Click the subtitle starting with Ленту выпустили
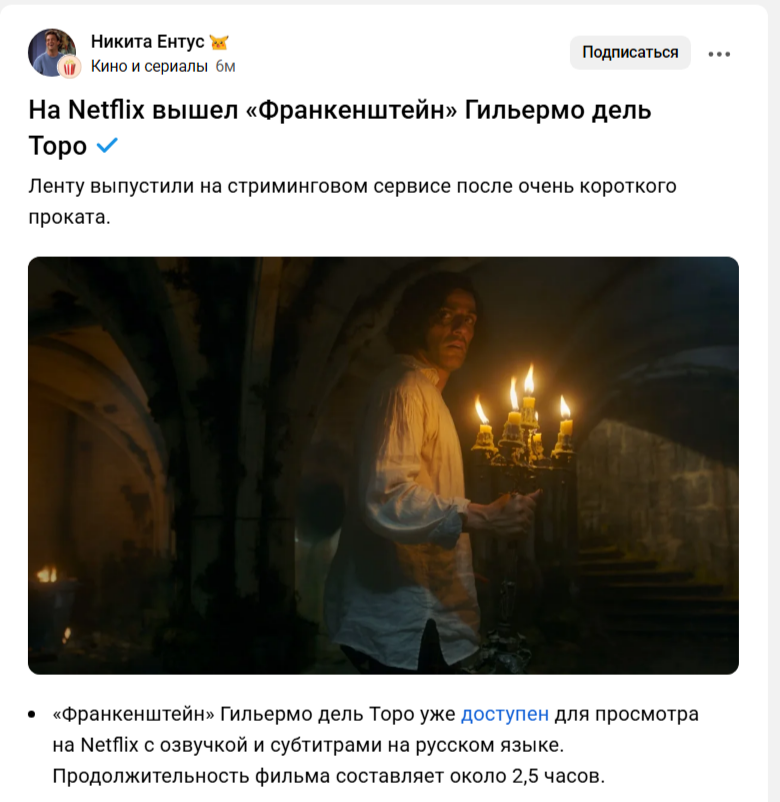 [352, 202]
